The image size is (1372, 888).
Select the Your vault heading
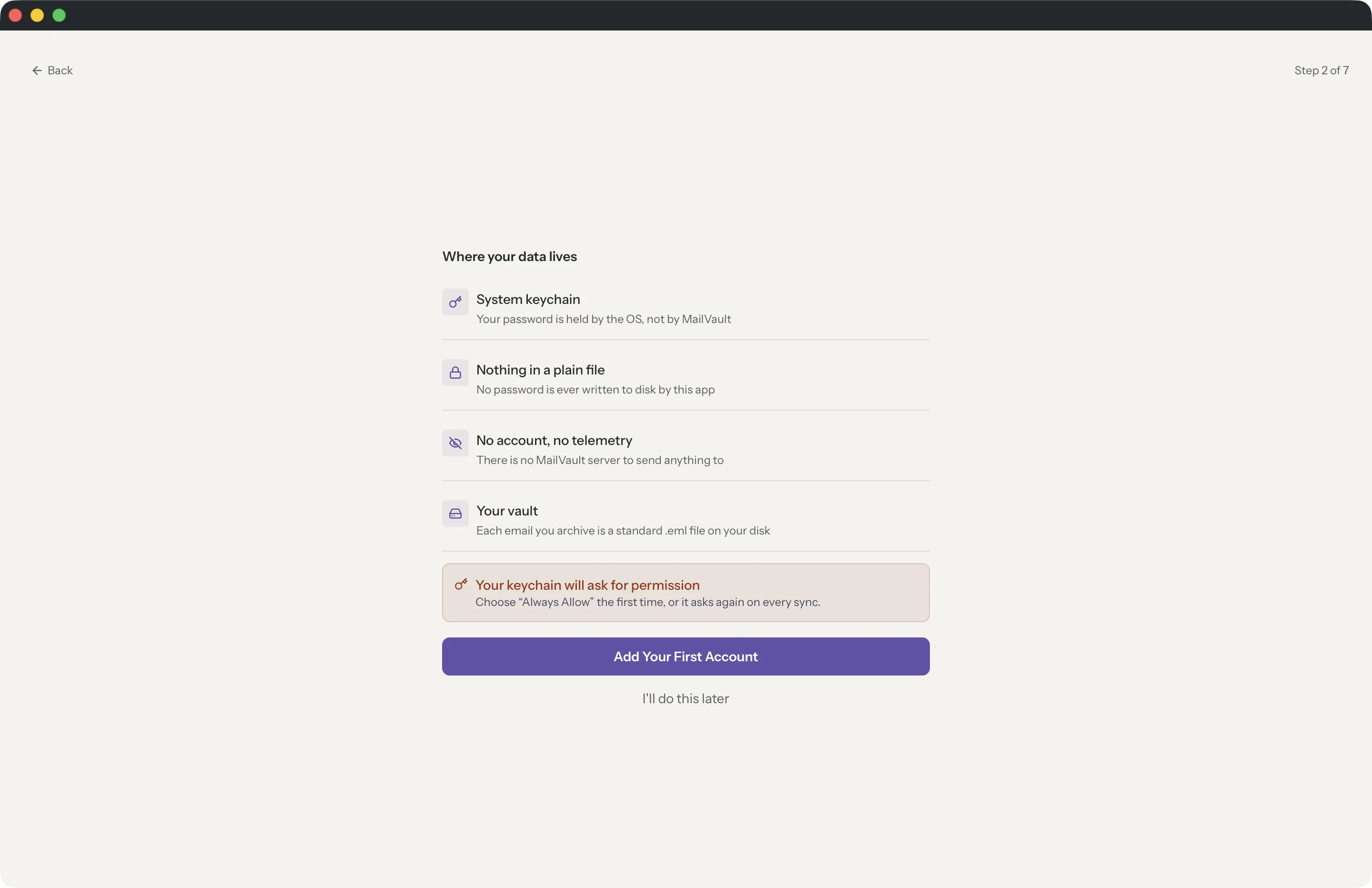click(x=507, y=511)
